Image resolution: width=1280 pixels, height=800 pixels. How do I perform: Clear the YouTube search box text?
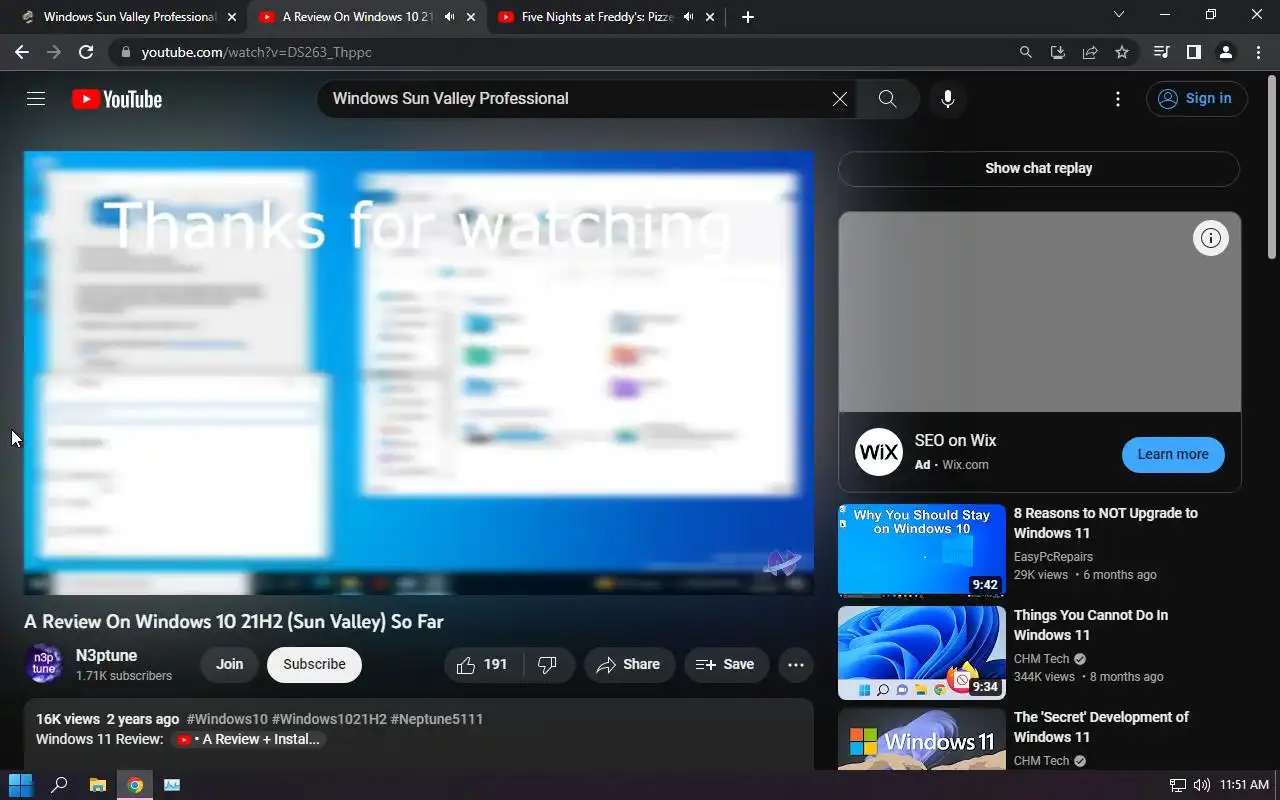[840, 99]
